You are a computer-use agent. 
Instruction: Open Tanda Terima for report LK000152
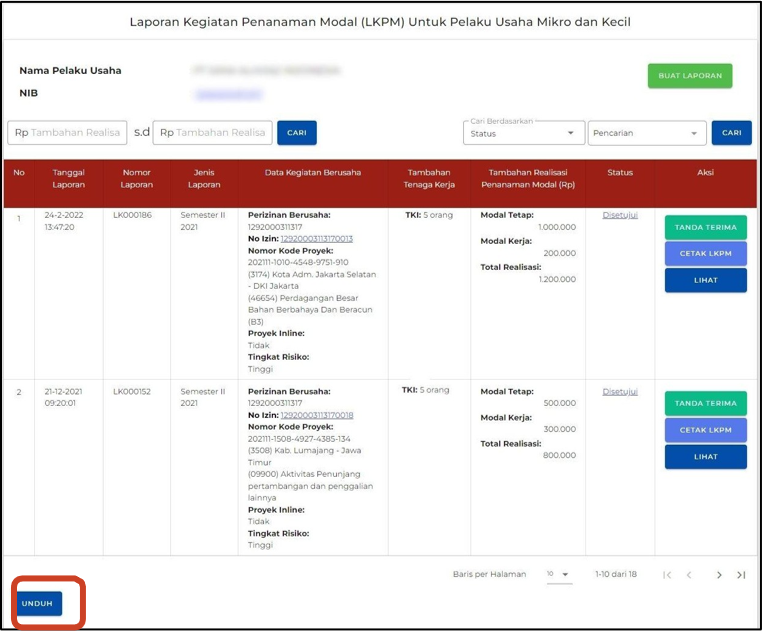pos(705,403)
